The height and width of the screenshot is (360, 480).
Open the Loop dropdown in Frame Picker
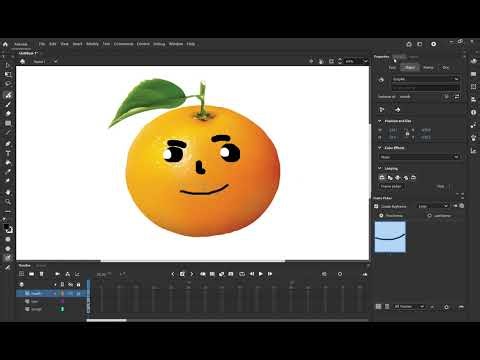coord(433,206)
